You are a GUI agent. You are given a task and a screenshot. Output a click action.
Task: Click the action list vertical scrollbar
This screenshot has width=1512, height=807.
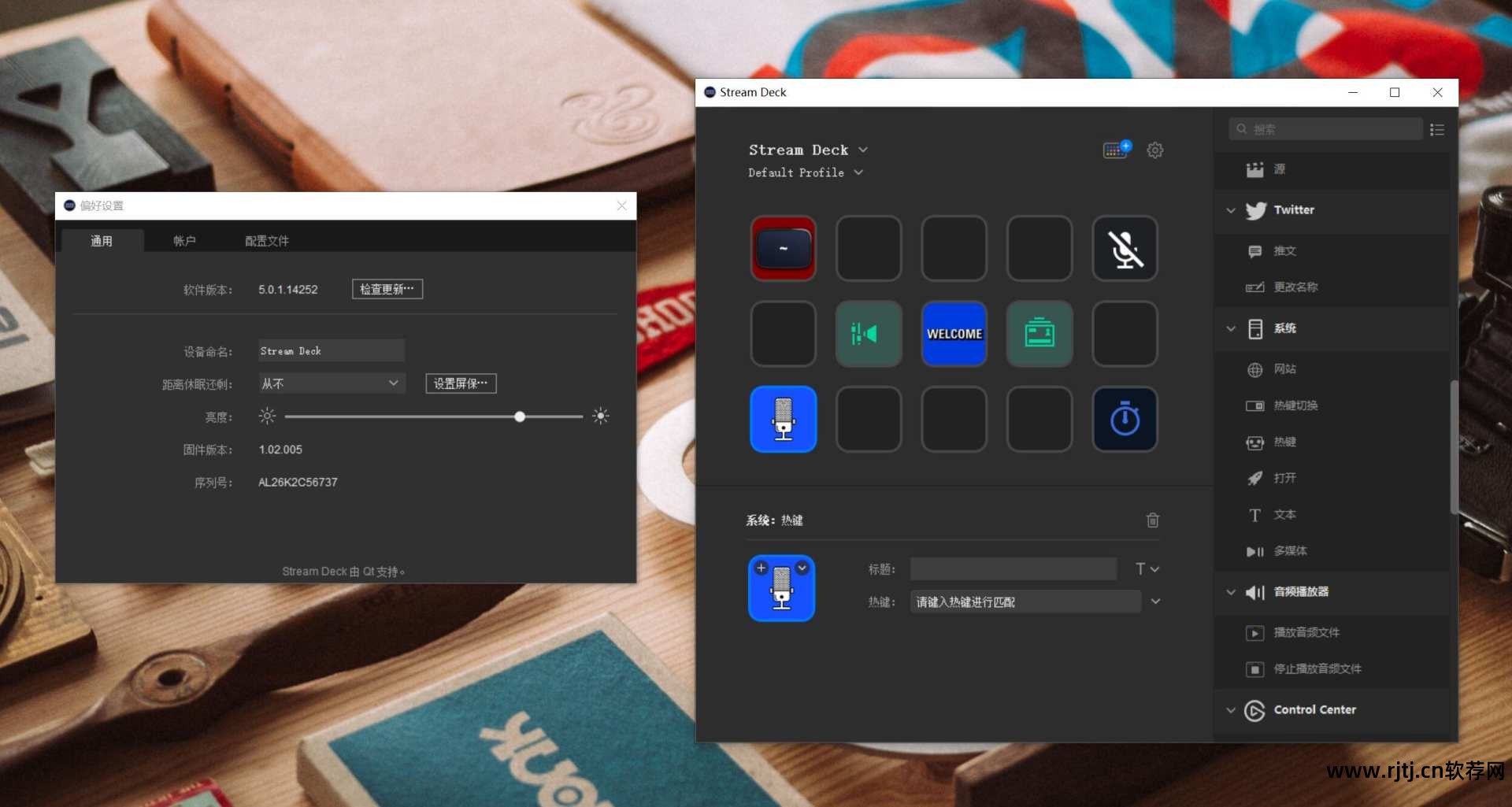click(1454, 447)
